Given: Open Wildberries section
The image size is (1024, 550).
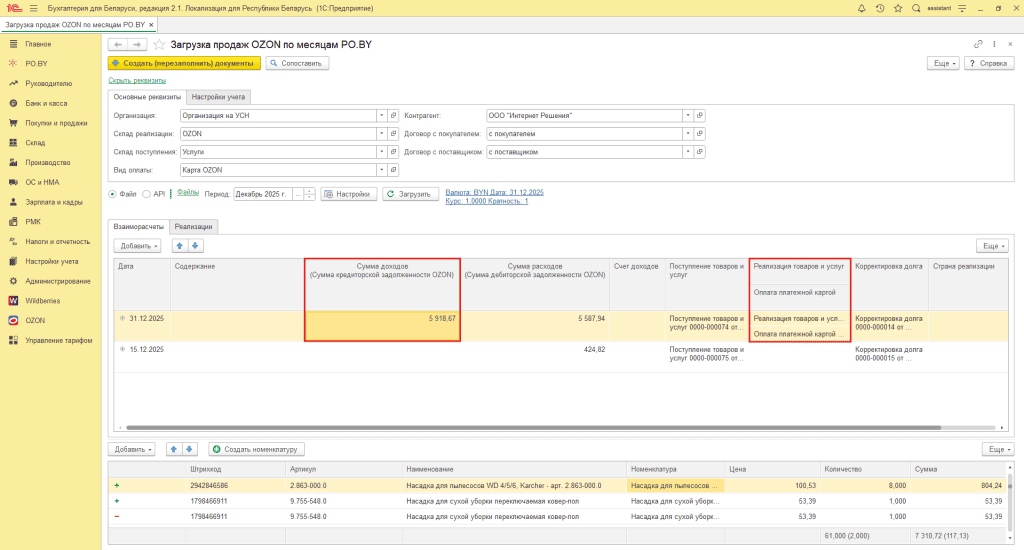Looking at the screenshot, I should (x=42, y=300).
